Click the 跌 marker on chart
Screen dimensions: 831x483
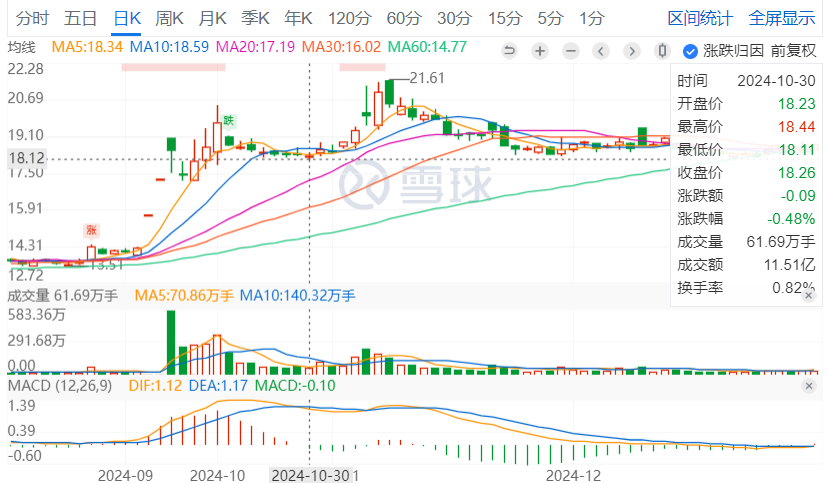click(x=228, y=120)
